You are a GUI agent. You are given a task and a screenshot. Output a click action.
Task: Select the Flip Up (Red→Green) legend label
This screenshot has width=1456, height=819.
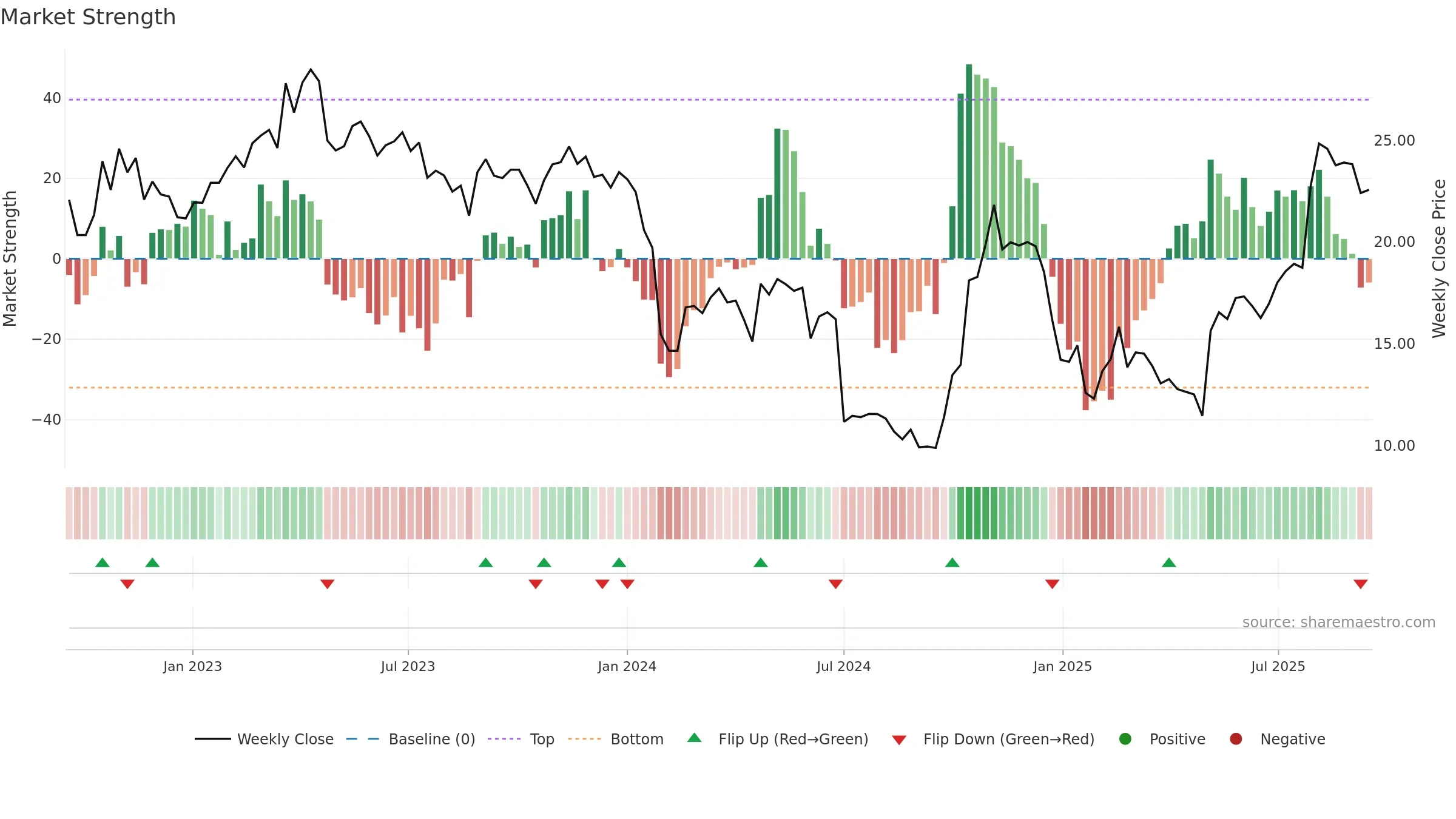(x=794, y=739)
